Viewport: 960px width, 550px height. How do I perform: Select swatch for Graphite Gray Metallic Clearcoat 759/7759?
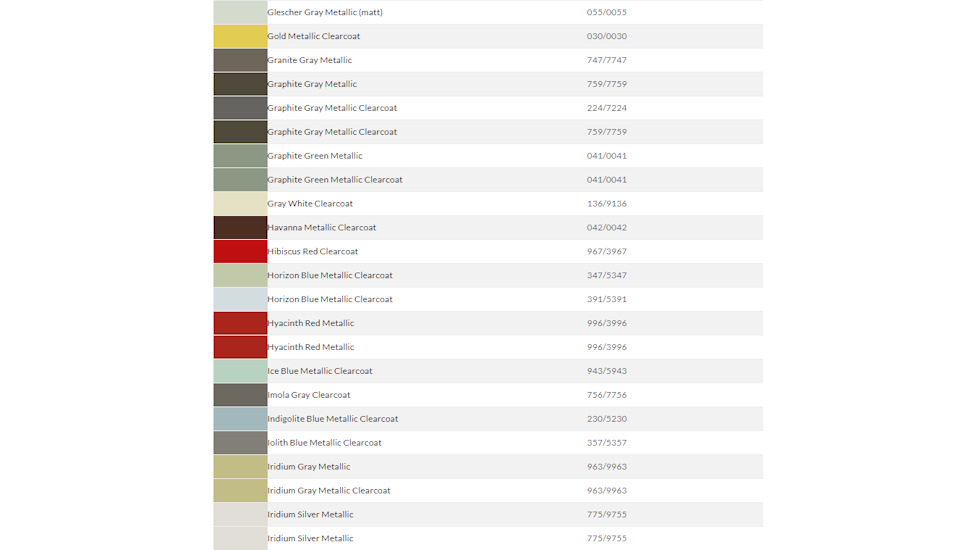240,132
